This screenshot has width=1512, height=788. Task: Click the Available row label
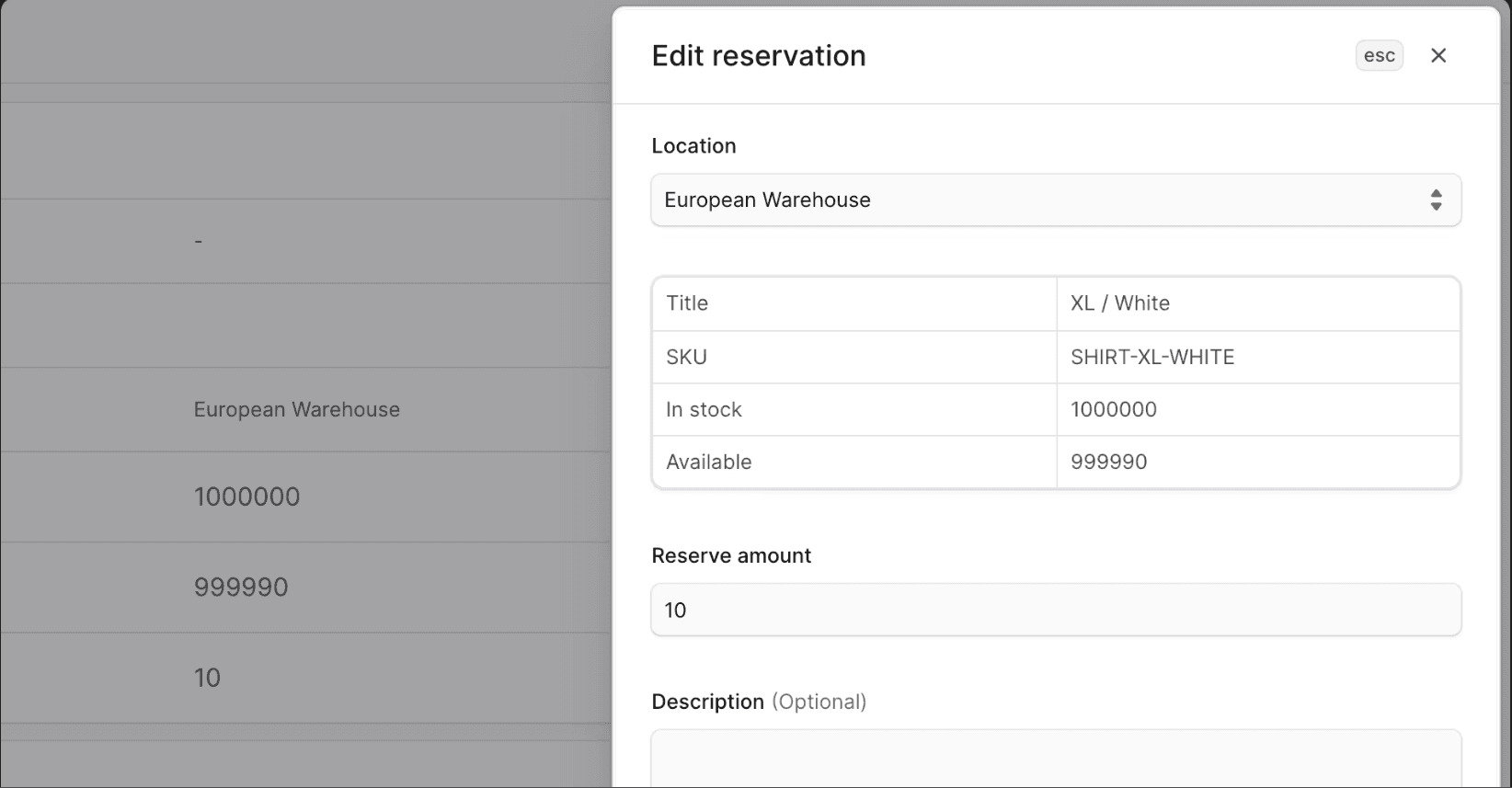coord(708,463)
